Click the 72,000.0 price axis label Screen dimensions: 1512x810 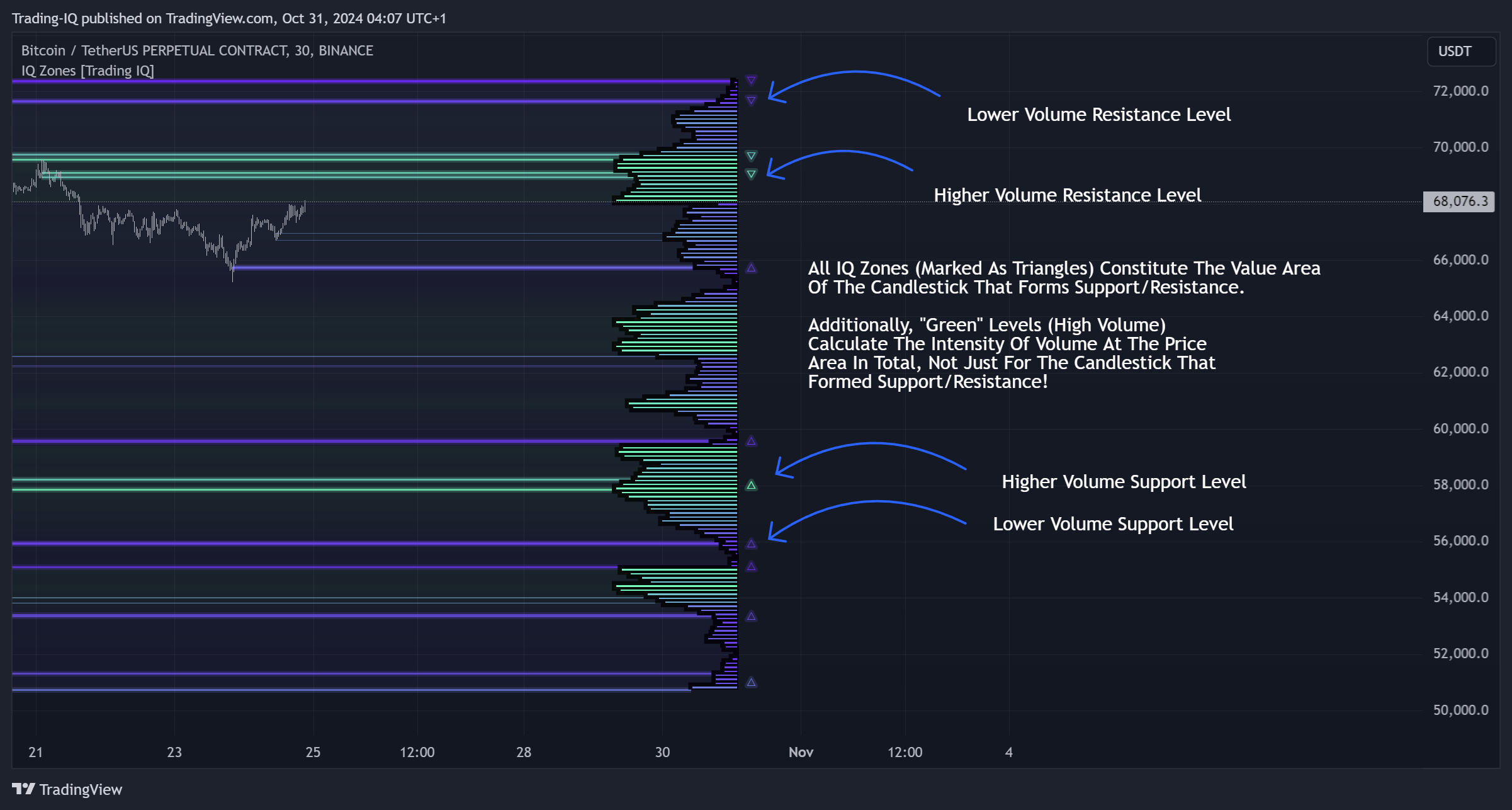tap(1460, 91)
